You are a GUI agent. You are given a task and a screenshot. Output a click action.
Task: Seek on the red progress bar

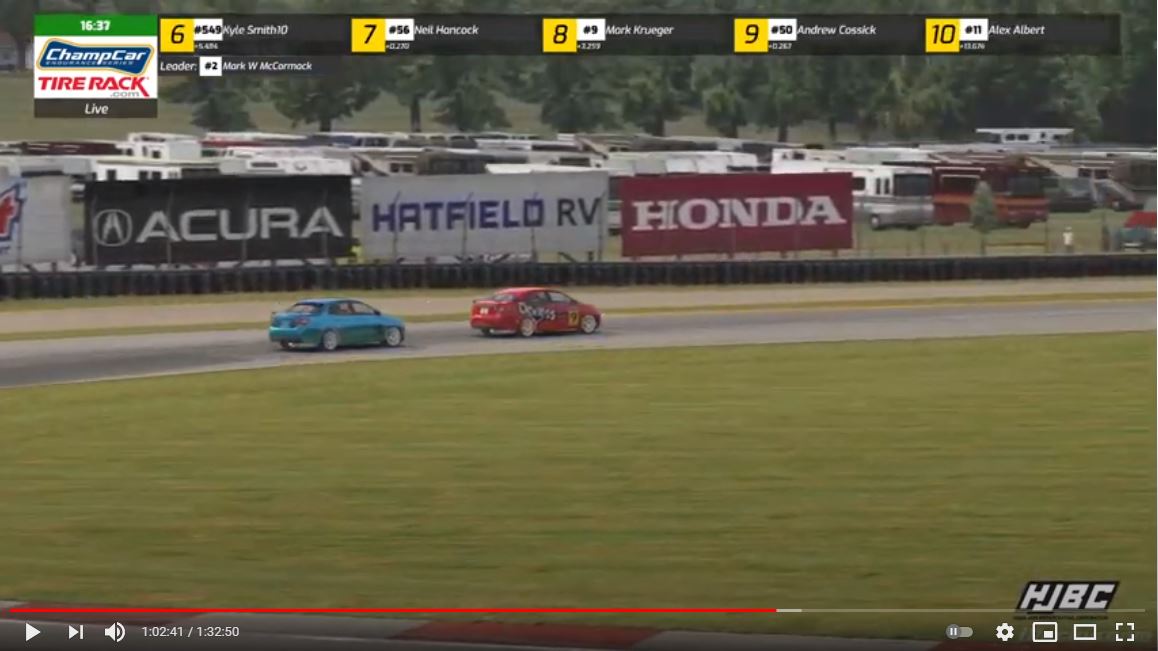click(x=391, y=610)
